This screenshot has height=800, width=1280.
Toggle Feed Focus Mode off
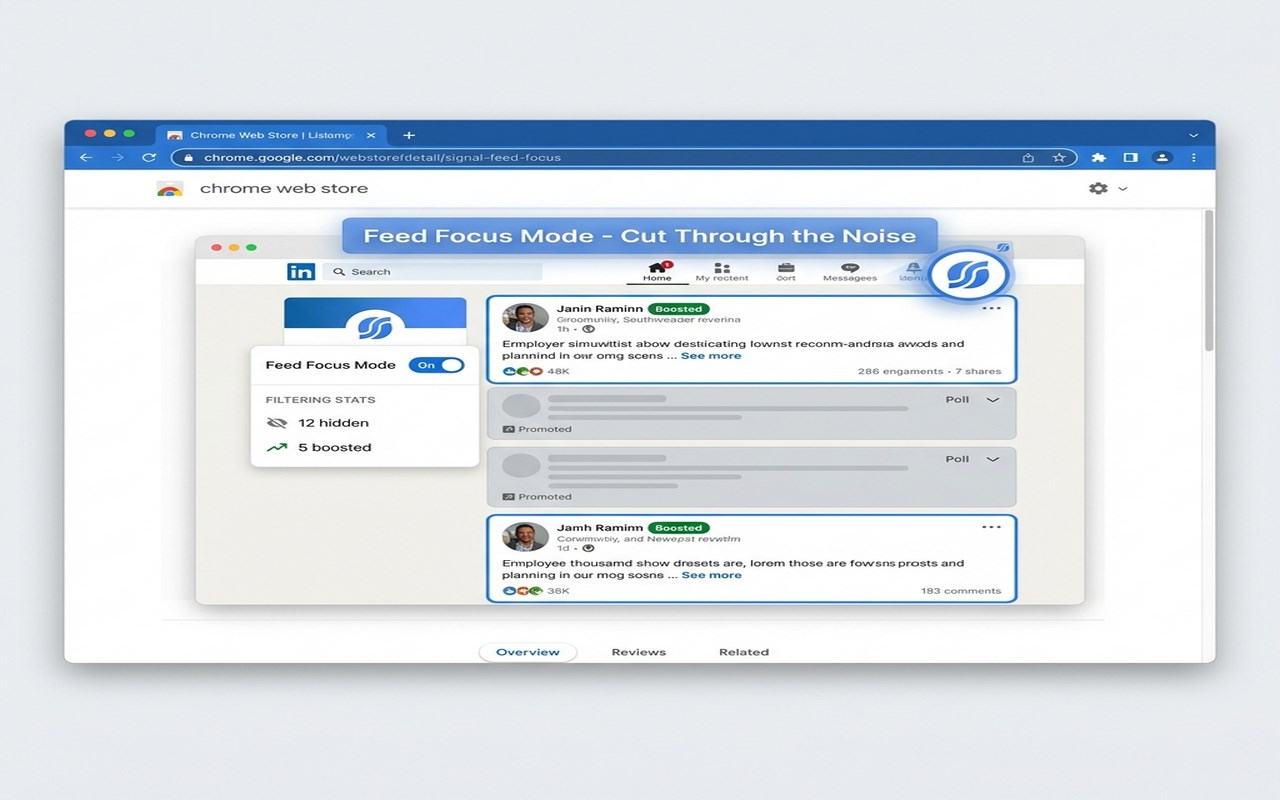[x=437, y=365]
